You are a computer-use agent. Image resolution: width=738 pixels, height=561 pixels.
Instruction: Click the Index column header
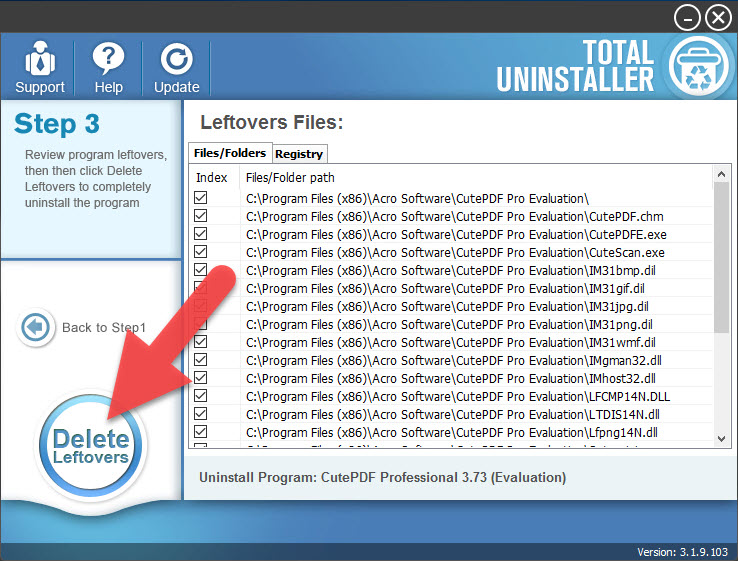(x=211, y=177)
